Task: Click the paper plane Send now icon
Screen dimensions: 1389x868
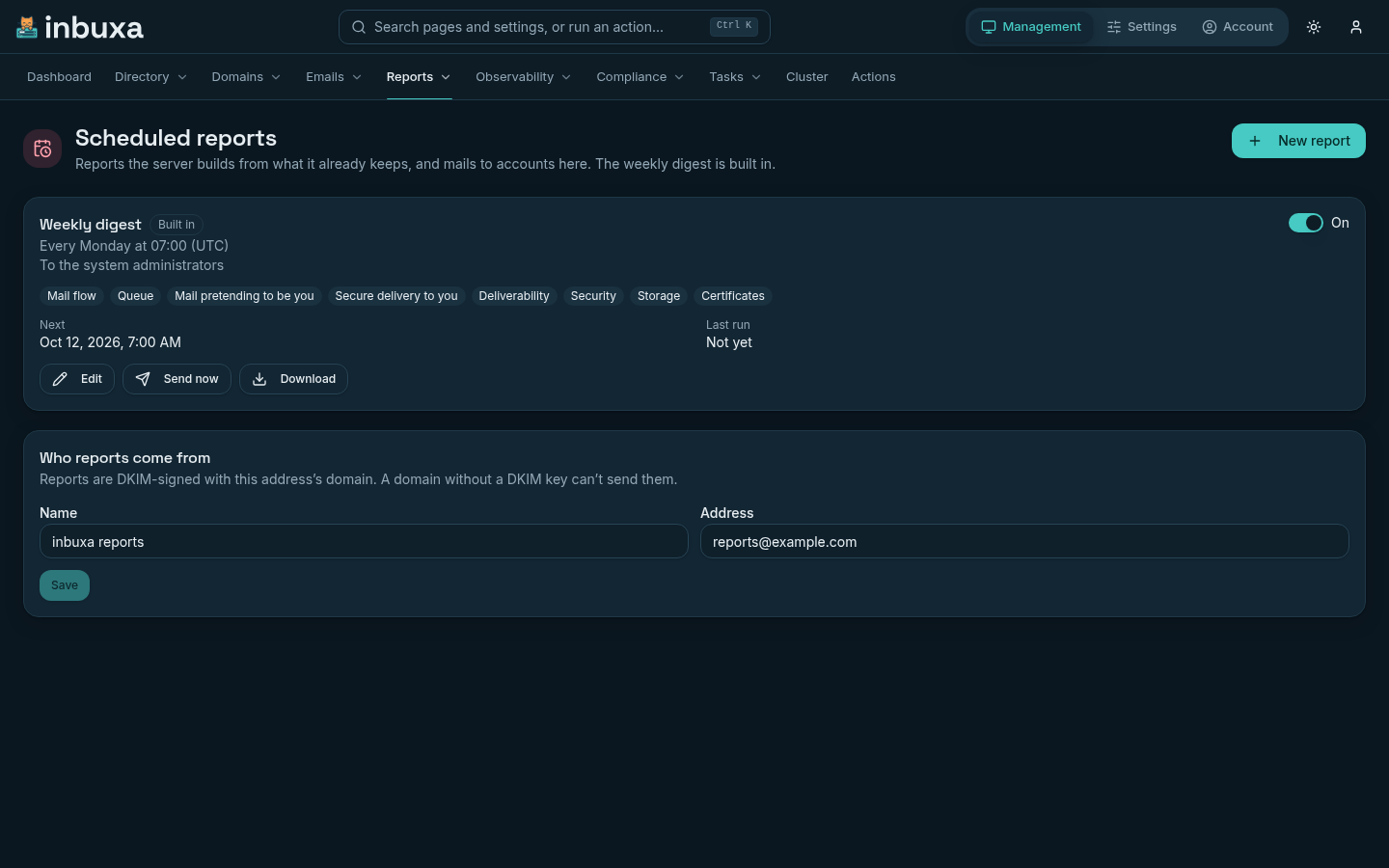Action: click(x=143, y=379)
